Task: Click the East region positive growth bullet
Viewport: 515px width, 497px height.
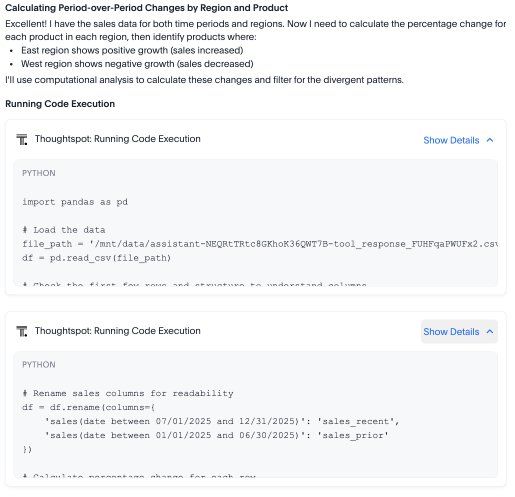Action: tap(132, 50)
